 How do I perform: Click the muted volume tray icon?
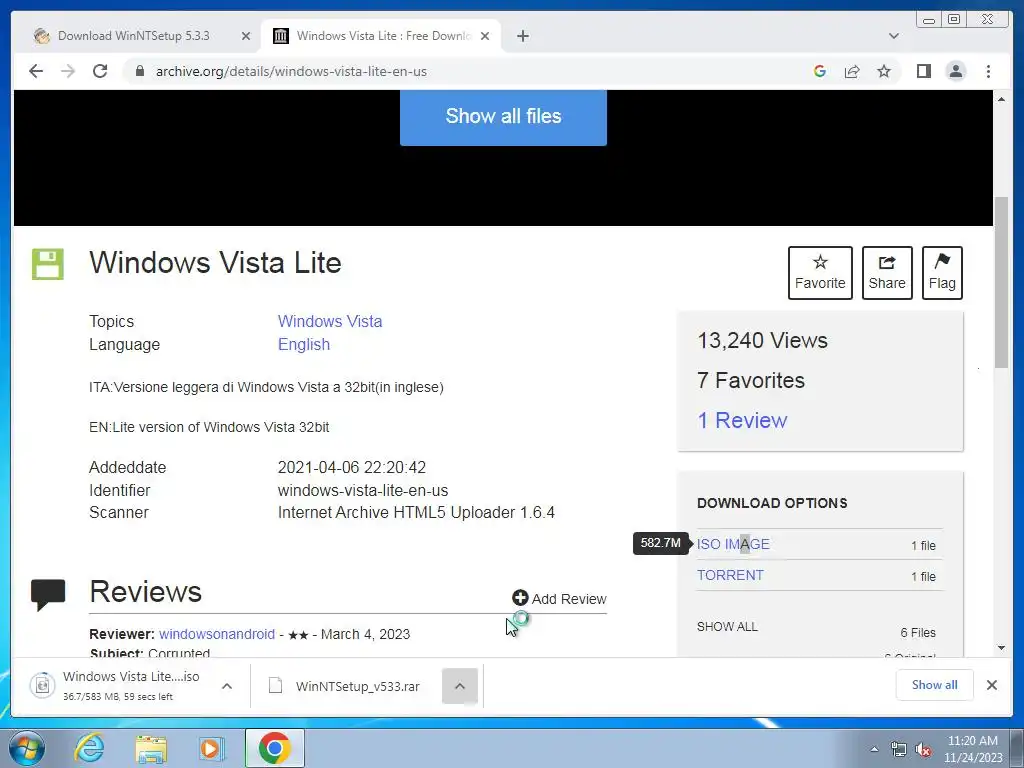coord(923,750)
